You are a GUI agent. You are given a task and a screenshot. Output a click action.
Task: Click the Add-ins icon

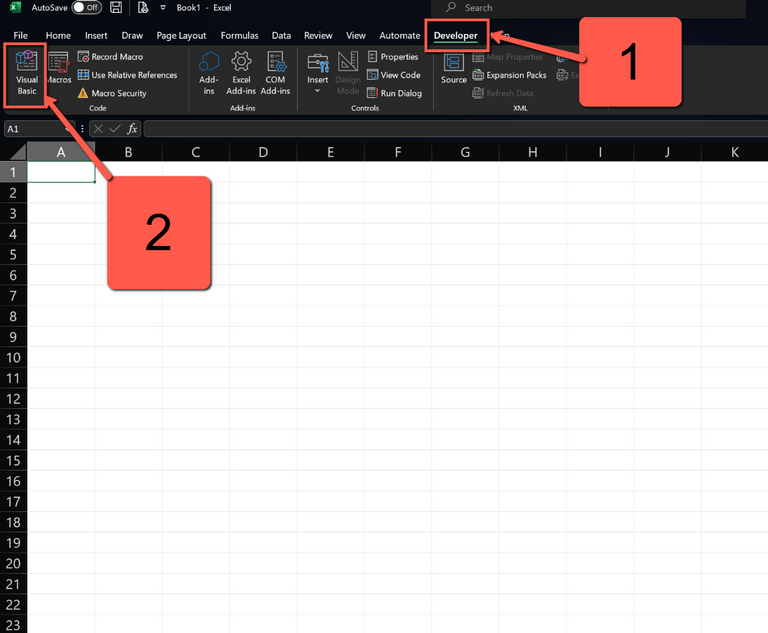[209, 73]
